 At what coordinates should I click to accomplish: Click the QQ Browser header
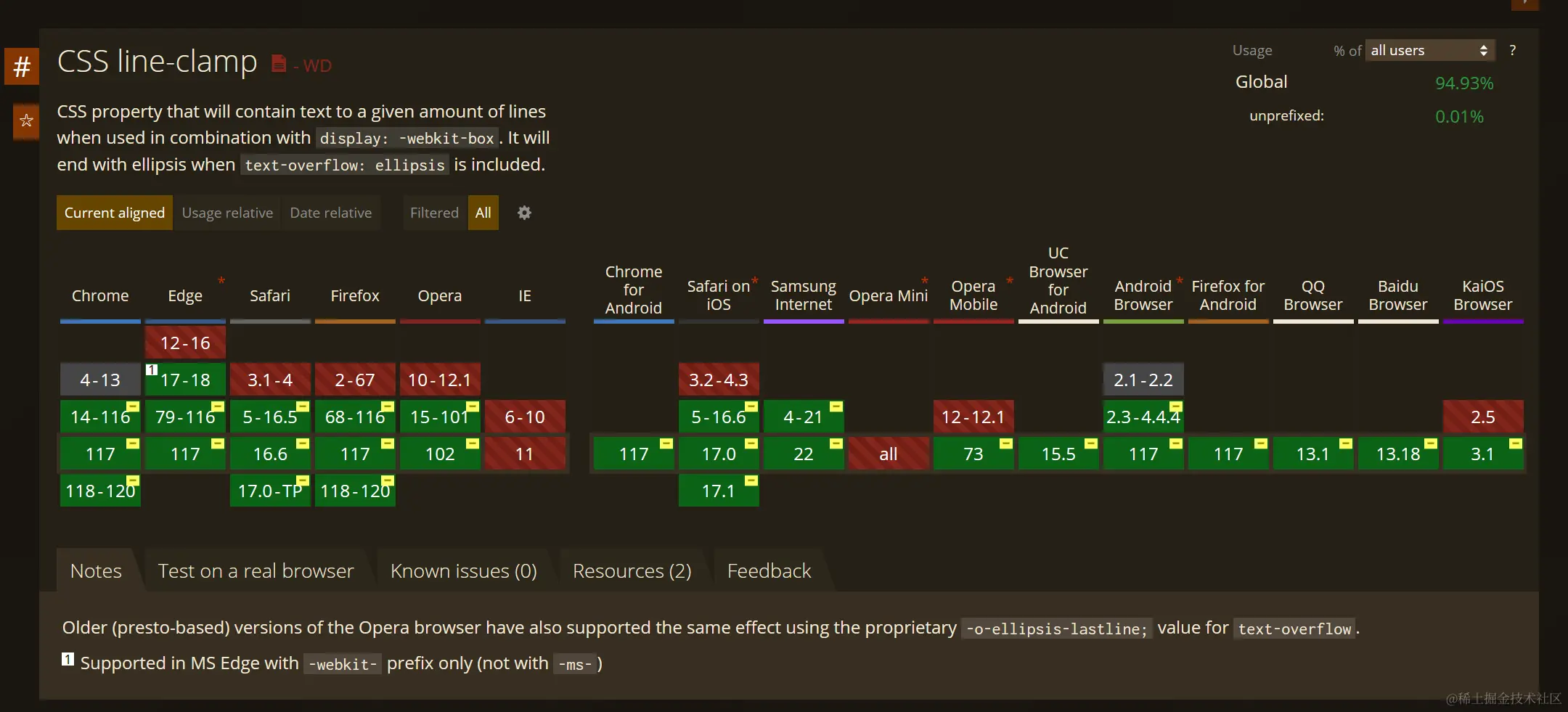pos(1313,295)
